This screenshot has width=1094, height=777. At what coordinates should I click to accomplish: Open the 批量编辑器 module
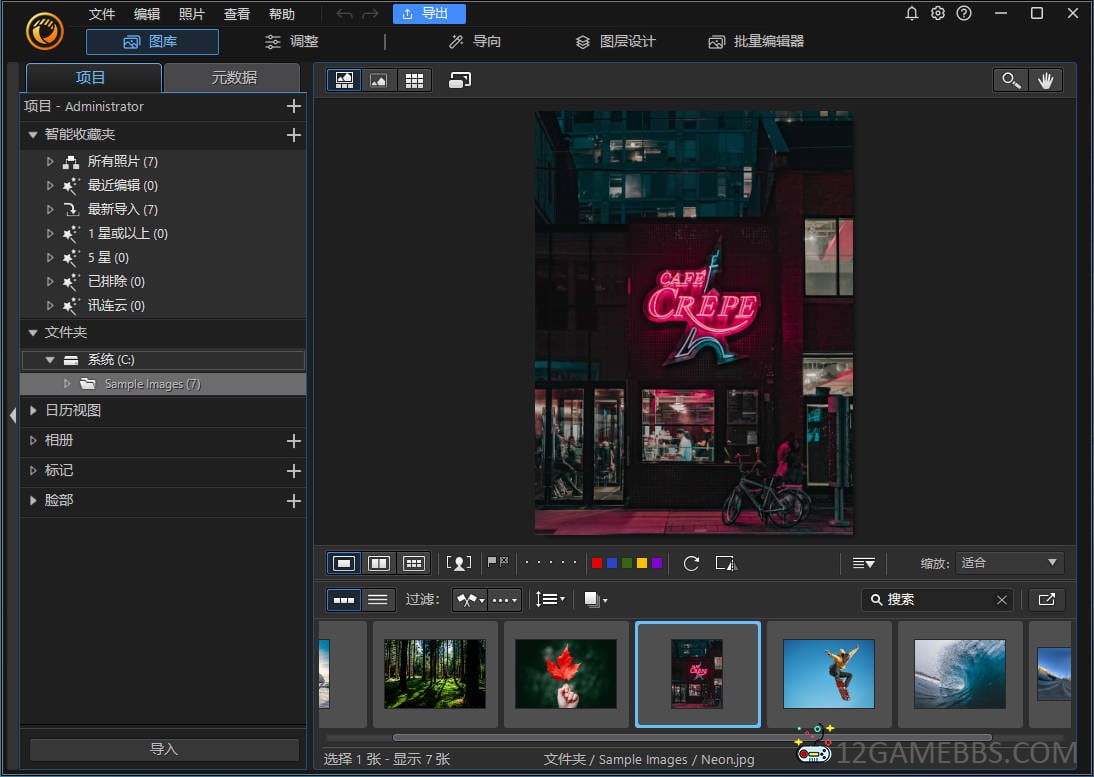[x=756, y=42]
